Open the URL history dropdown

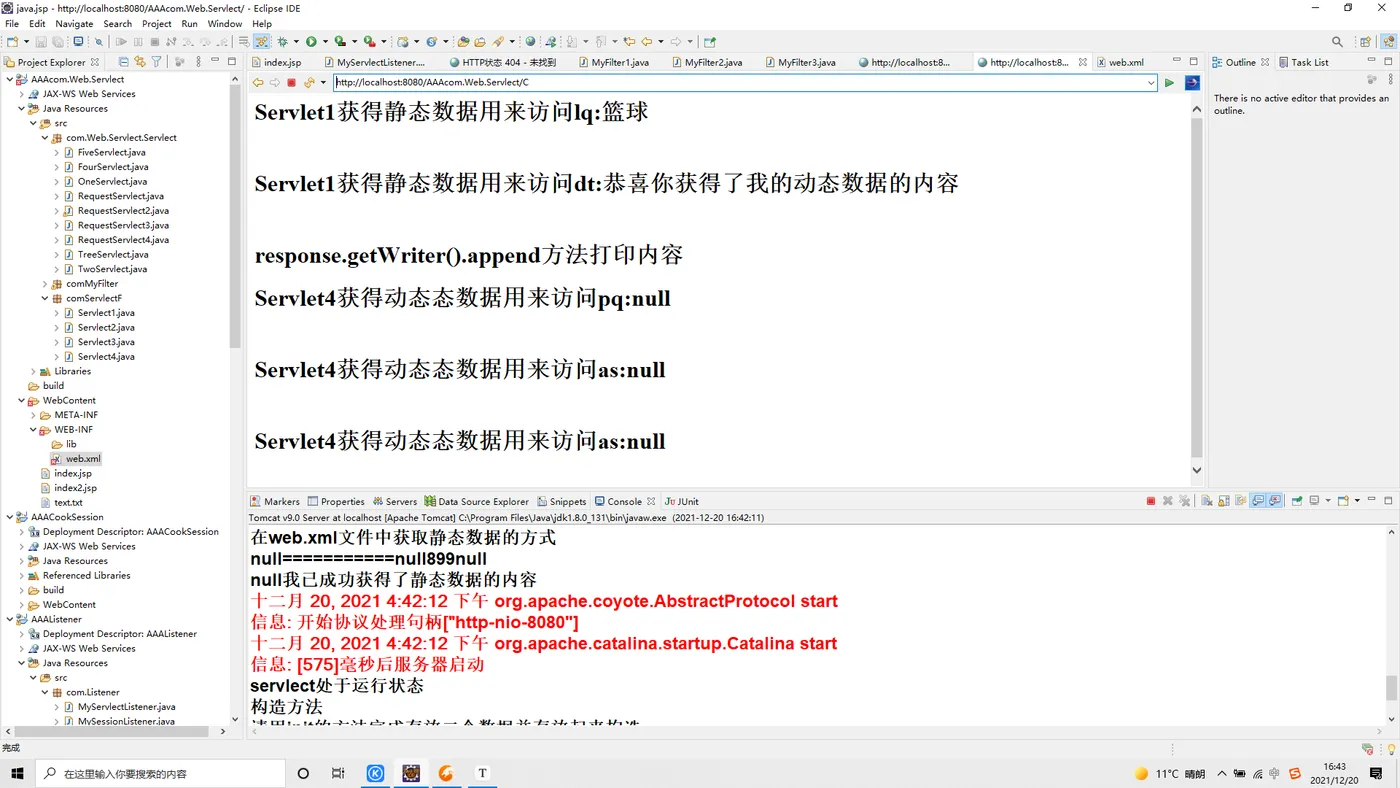pos(1151,83)
